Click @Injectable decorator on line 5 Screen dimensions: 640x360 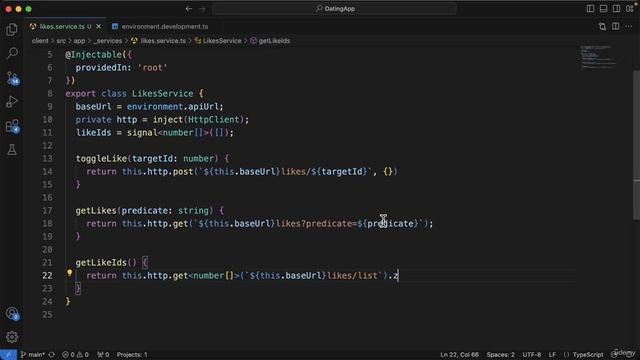(x=93, y=55)
